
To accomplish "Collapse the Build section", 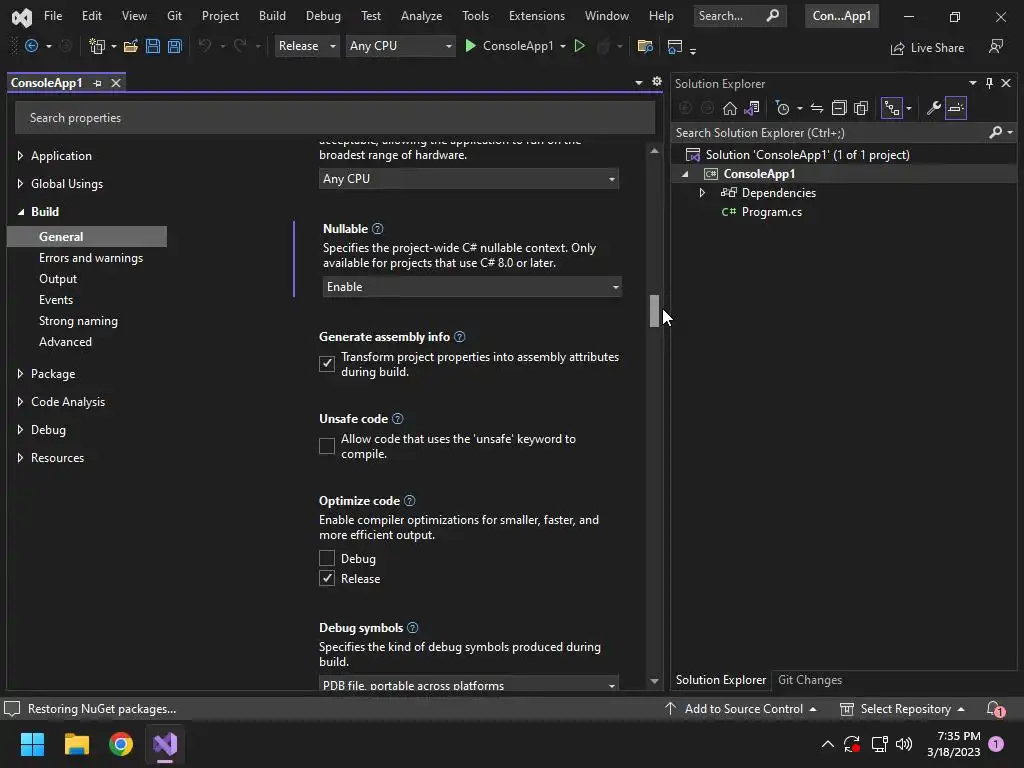I will point(20,212).
